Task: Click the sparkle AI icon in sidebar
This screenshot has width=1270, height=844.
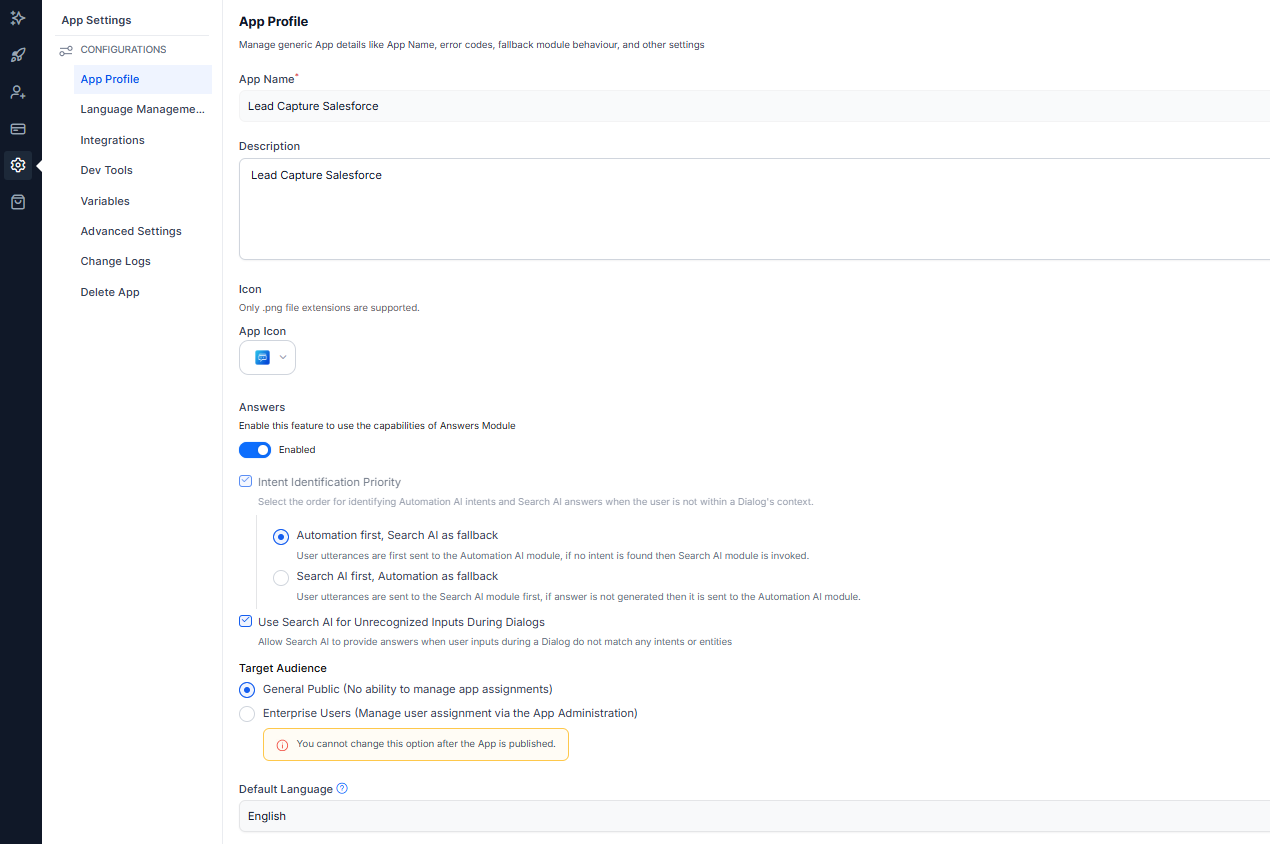Action: tap(18, 19)
